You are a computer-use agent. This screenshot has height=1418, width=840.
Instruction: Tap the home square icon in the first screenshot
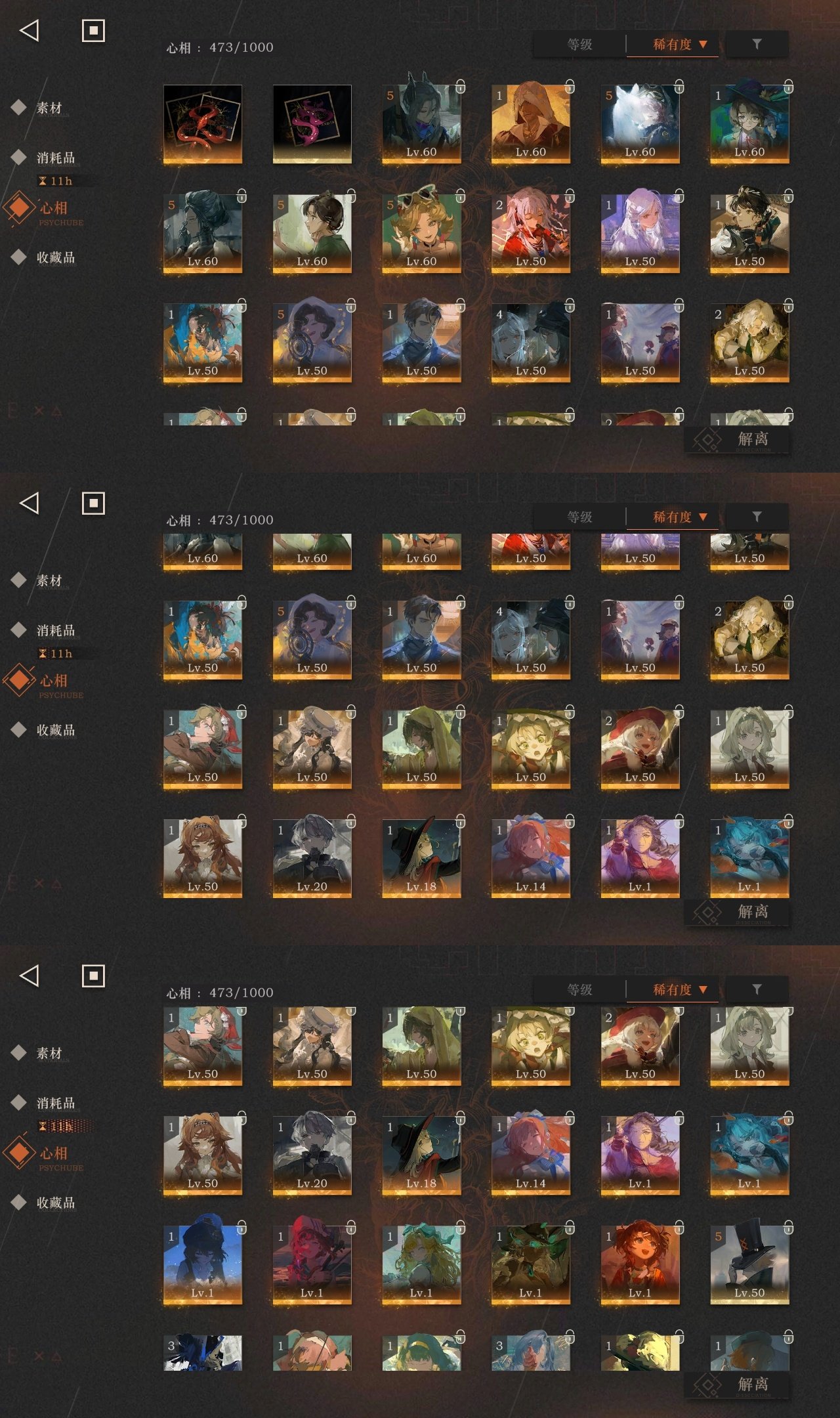coord(93,30)
